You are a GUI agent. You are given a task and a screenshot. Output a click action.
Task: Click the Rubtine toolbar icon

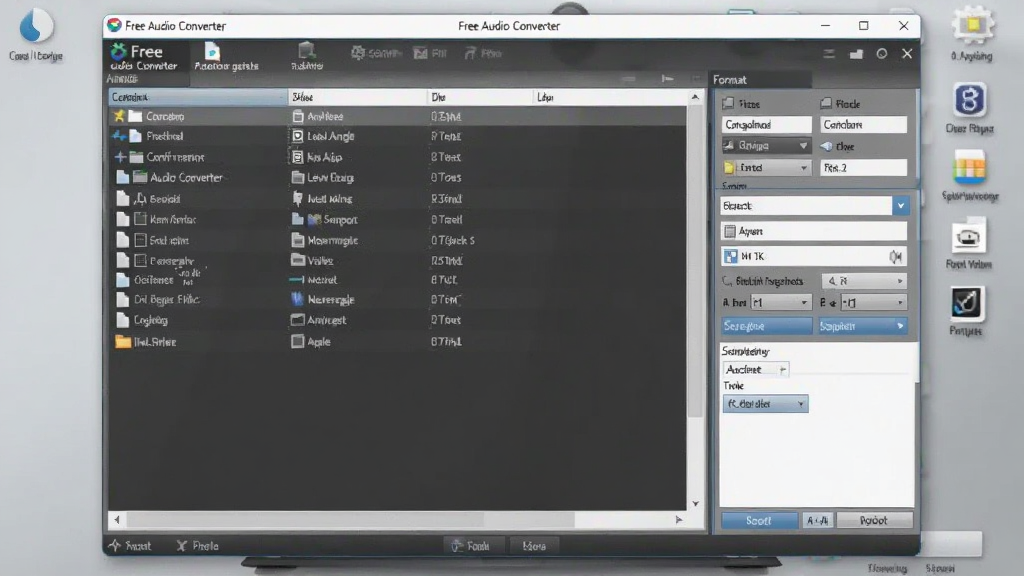tap(306, 51)
